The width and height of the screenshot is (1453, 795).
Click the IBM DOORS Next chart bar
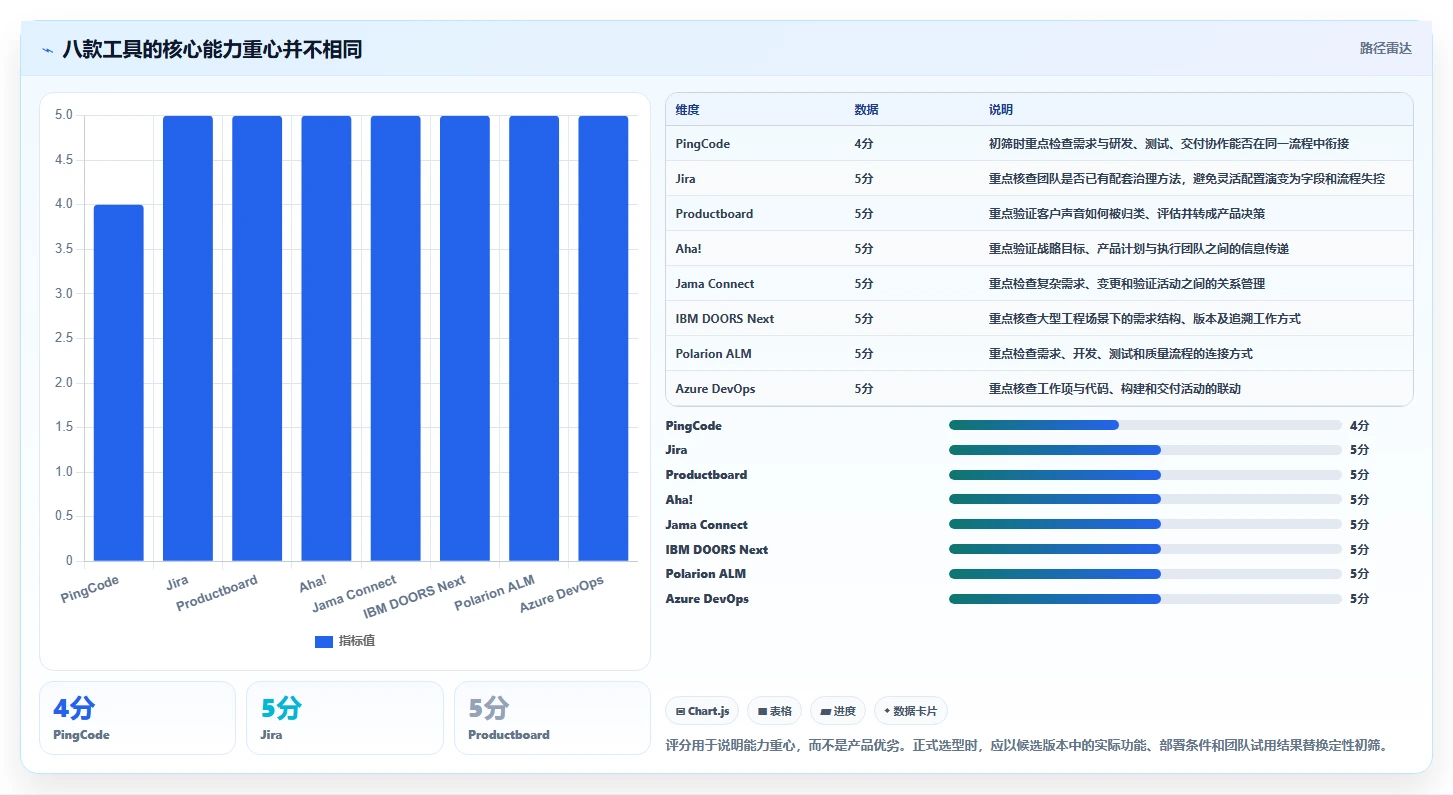point(465,338)
